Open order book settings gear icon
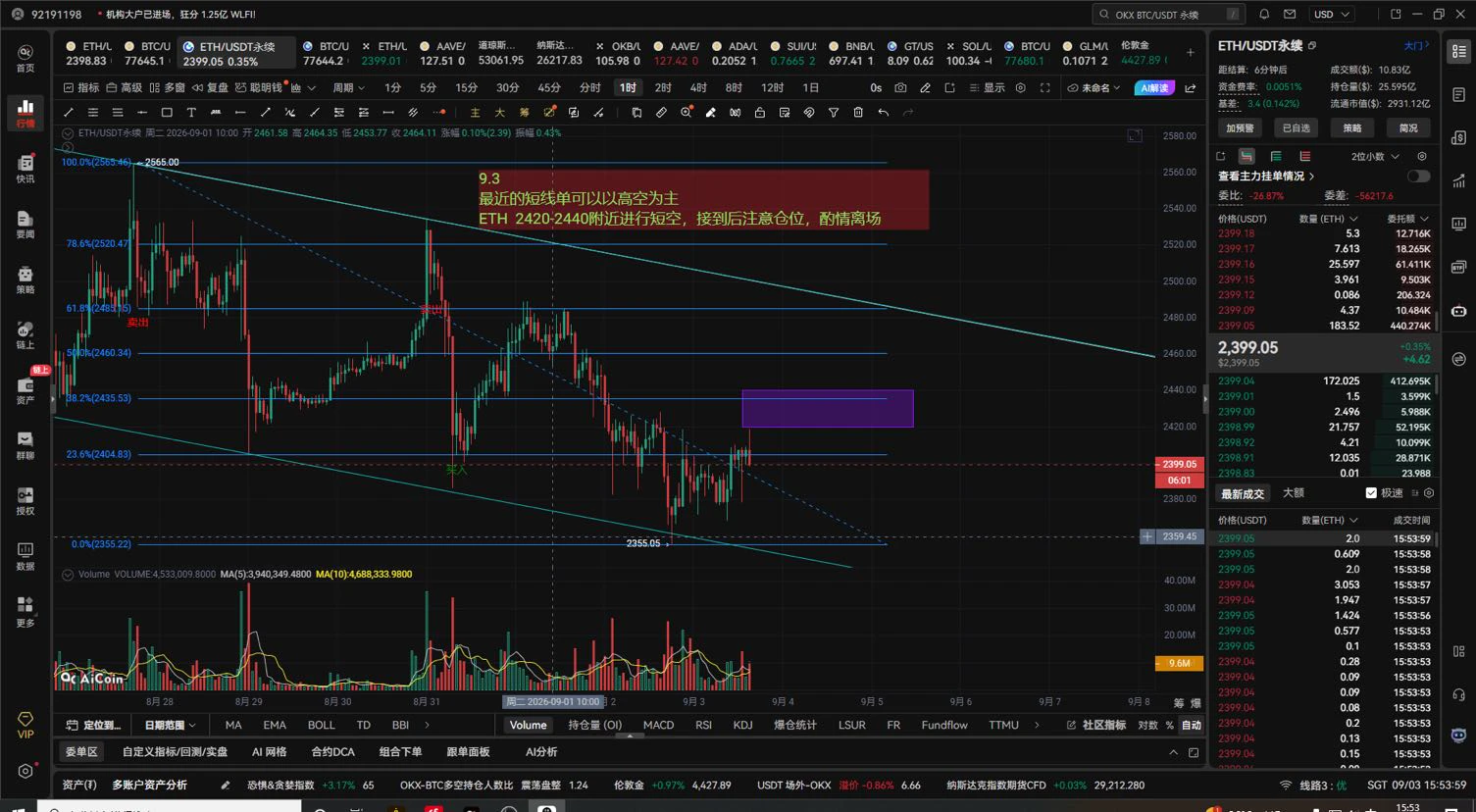 tap(1422, 156)
